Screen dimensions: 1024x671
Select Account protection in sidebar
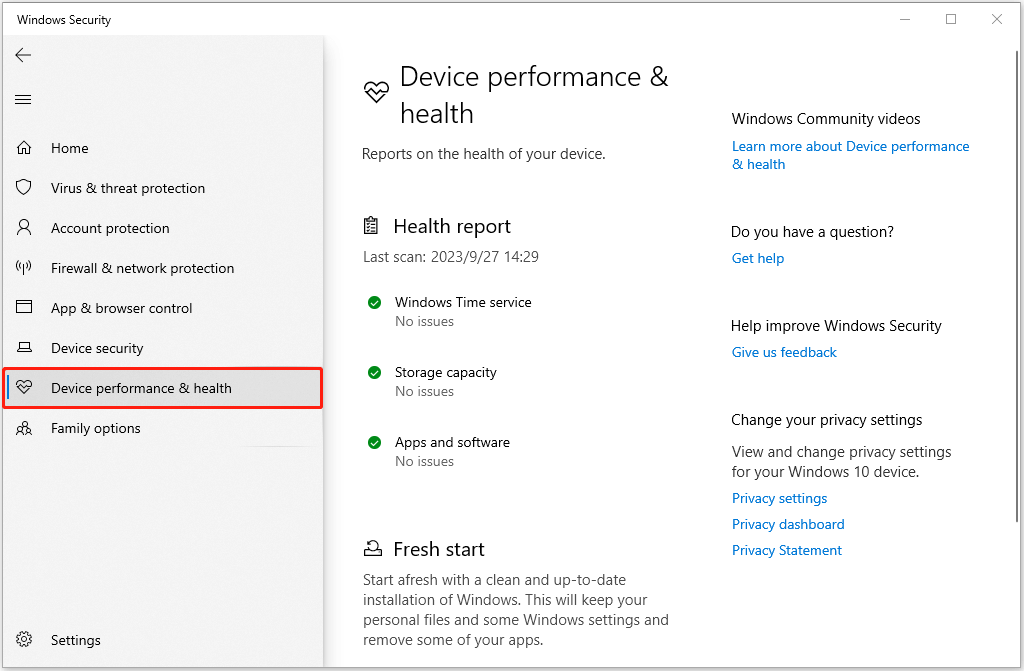coord(163,228)
